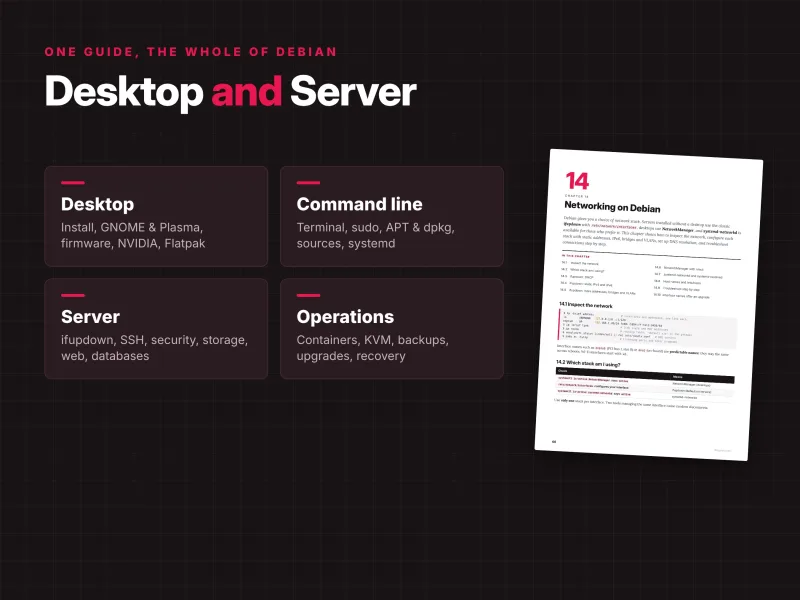Click the 'Networking on Debian' chapter title
800x600 pixels.
point(612,207)
